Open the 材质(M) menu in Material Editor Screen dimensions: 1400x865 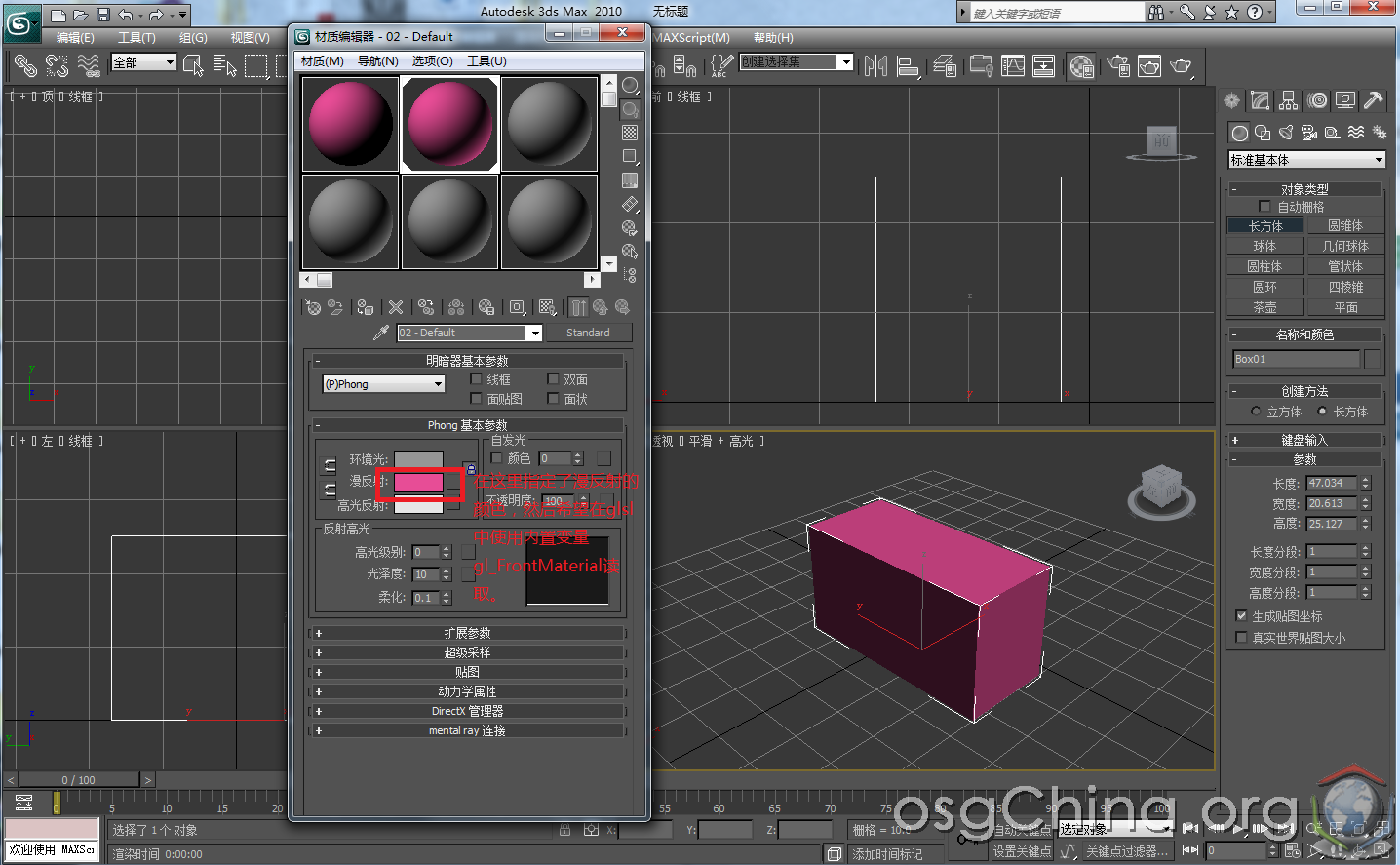tap(323, 61)
